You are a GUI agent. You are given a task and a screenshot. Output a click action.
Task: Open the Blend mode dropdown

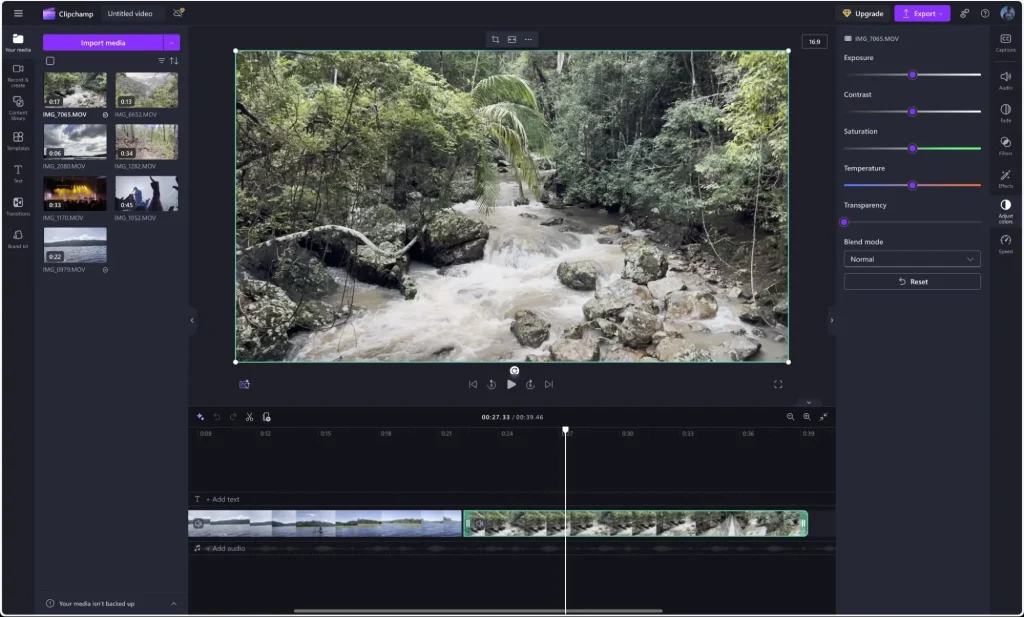coord(911,259)
